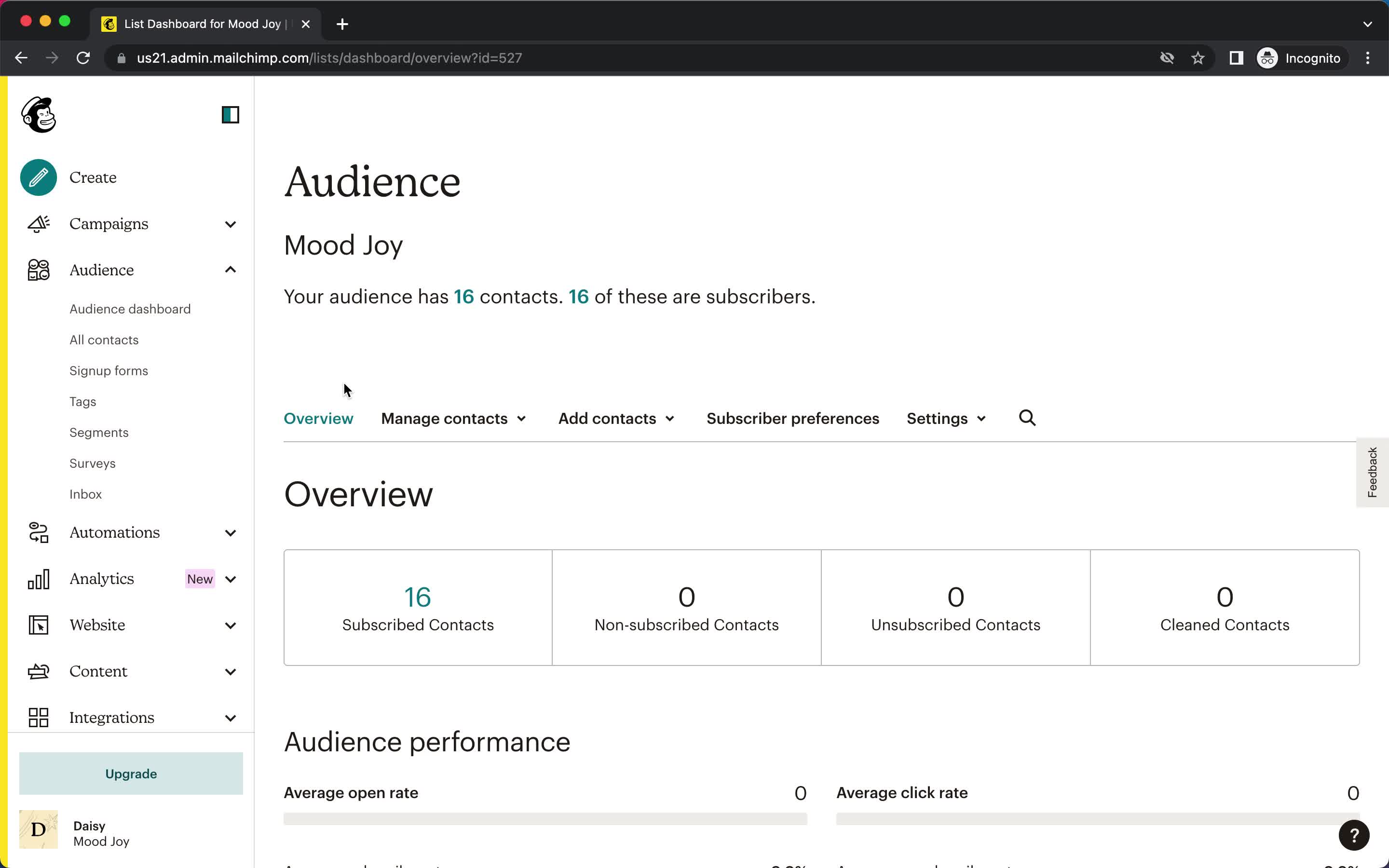The image size is (1389, 868).
Task: Click the Audience people icon
Action: [39, 270]
